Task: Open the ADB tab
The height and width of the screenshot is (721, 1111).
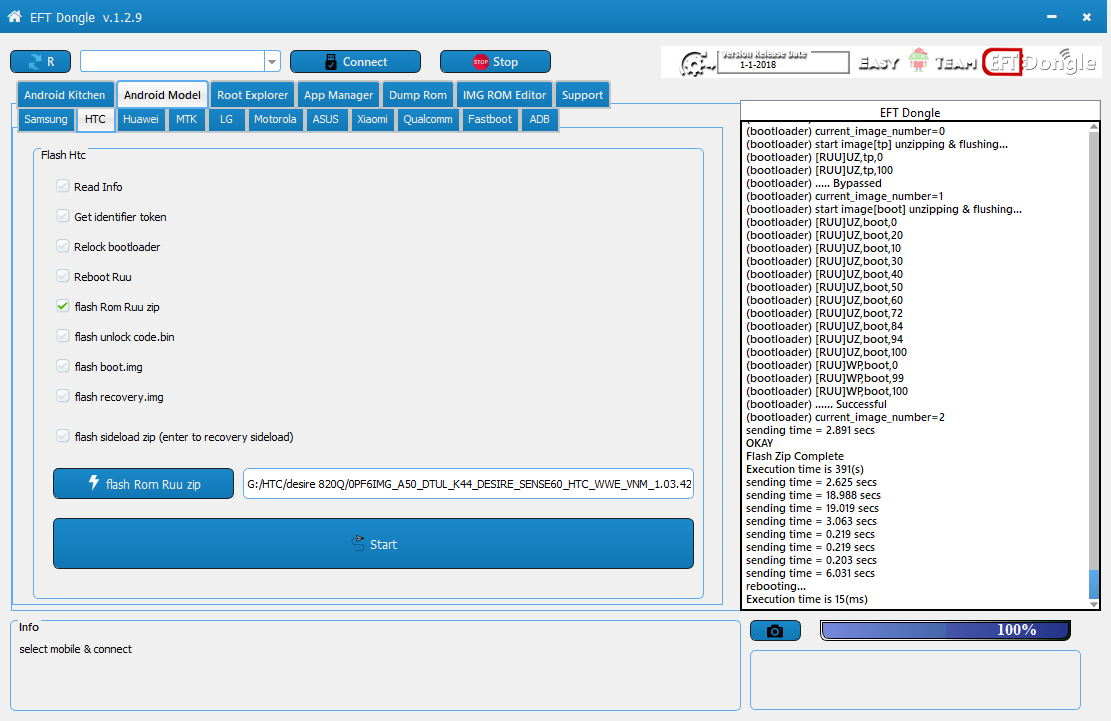Action: pos(539,119)
